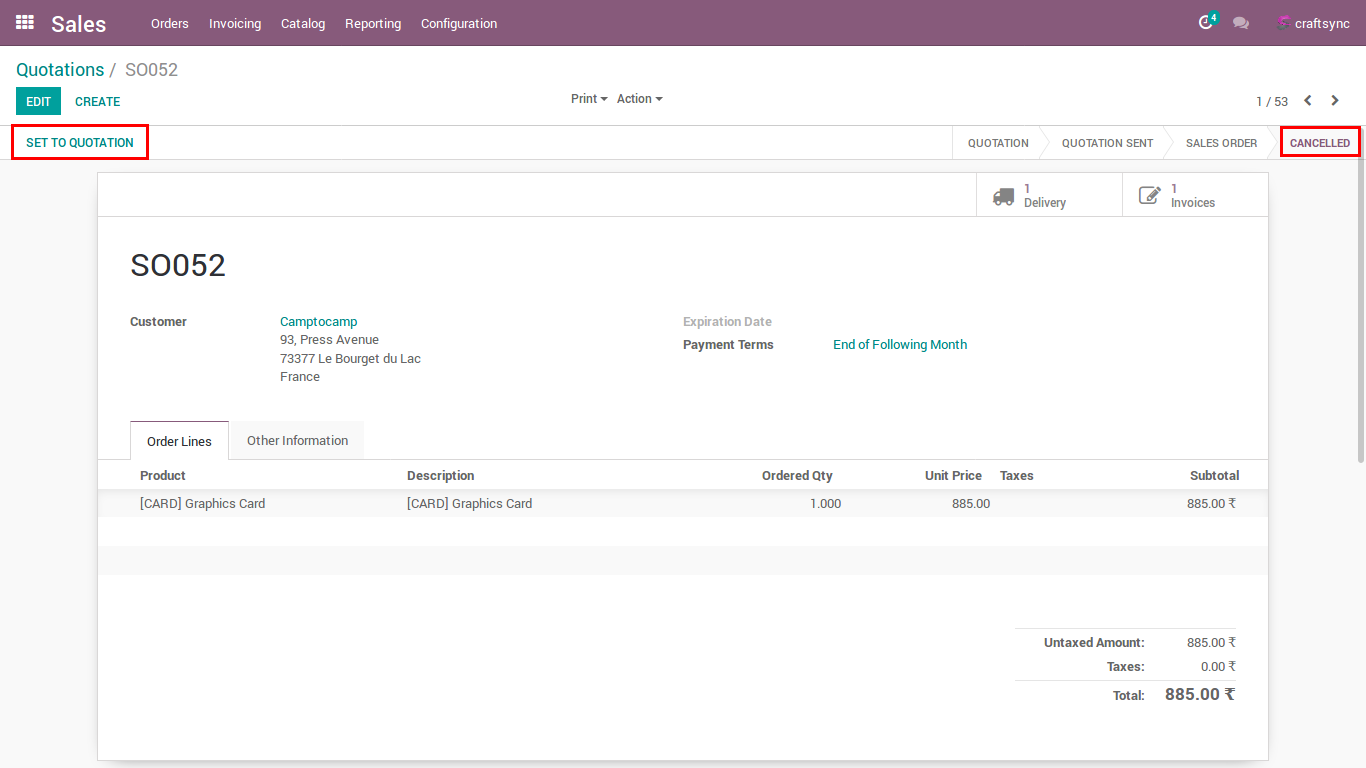The height and width of the screenshot is (768, 1366).
Task: Click the Edit button
Action: click(x=38, y=101)
